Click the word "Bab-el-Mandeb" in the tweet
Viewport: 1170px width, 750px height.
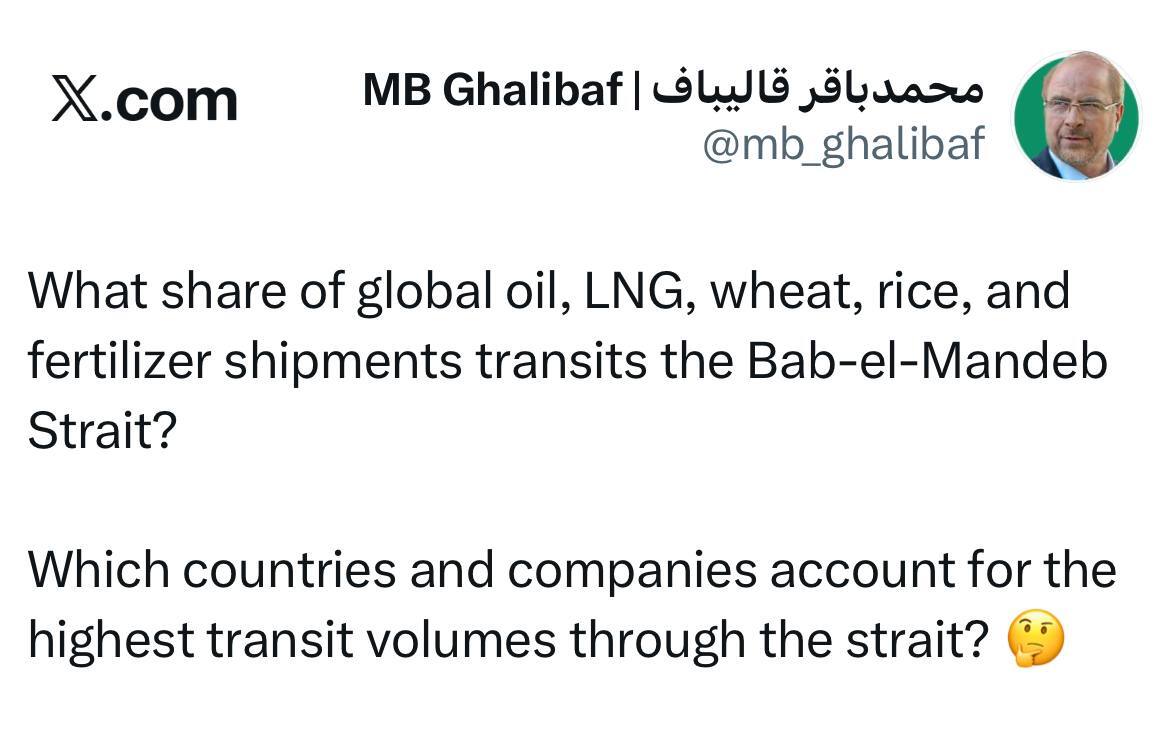point(927,361)
